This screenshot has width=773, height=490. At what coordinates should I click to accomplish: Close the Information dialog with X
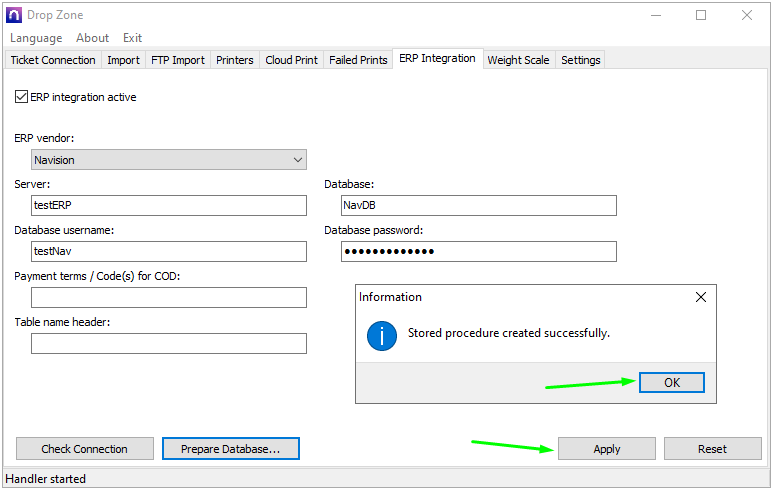[701, 297]
